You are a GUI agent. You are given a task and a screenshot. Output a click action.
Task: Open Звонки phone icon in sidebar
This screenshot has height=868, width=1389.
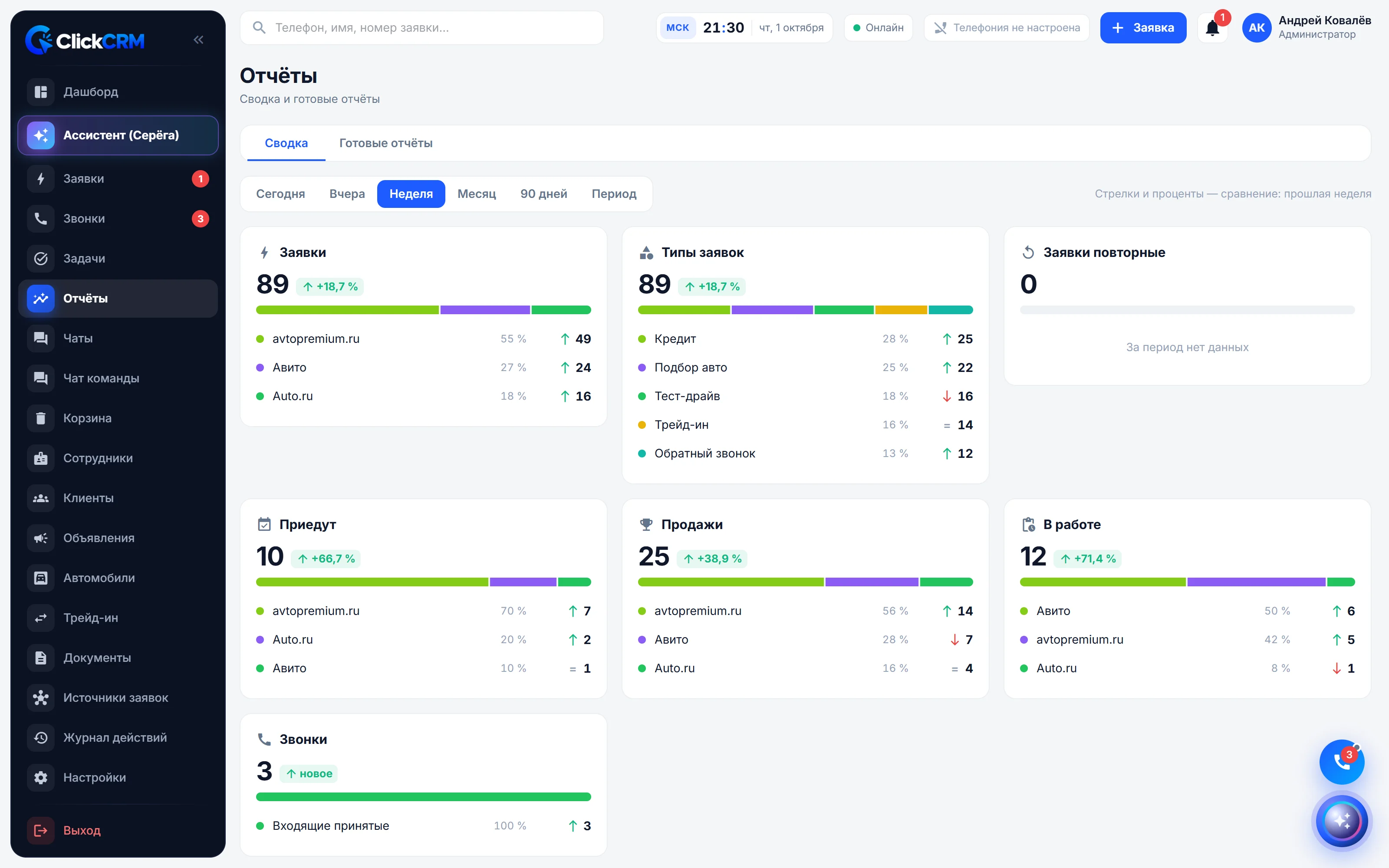pyautogui.click(x=41, y=219)
